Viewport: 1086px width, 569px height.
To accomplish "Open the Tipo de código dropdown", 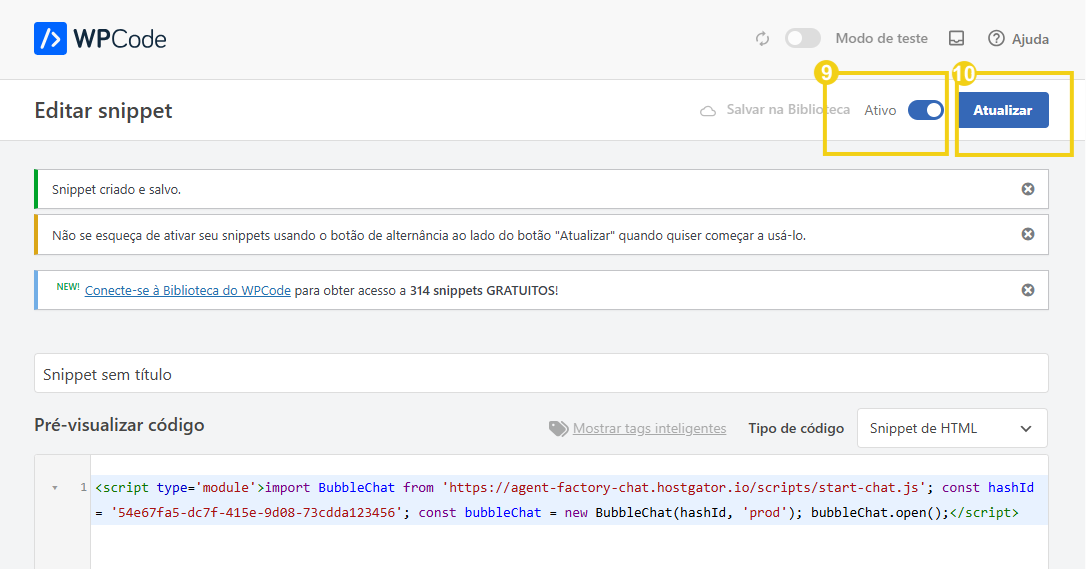I will click(x=952, y=428).
